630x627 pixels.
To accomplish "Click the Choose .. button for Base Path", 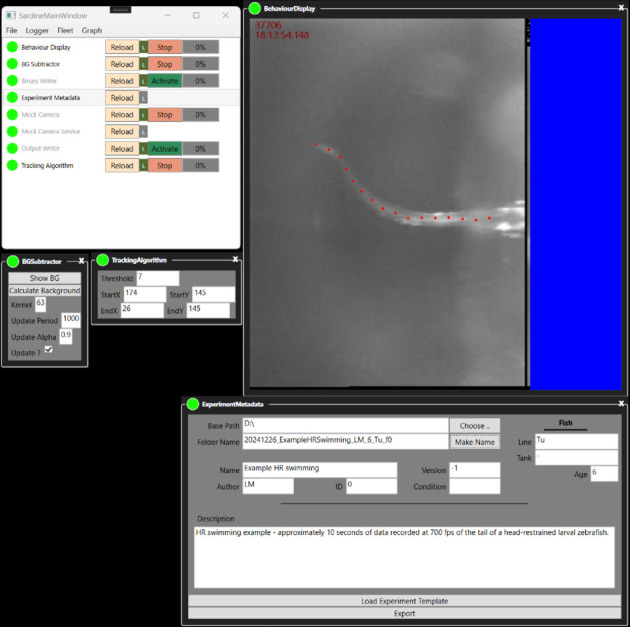I will [475, 426].
